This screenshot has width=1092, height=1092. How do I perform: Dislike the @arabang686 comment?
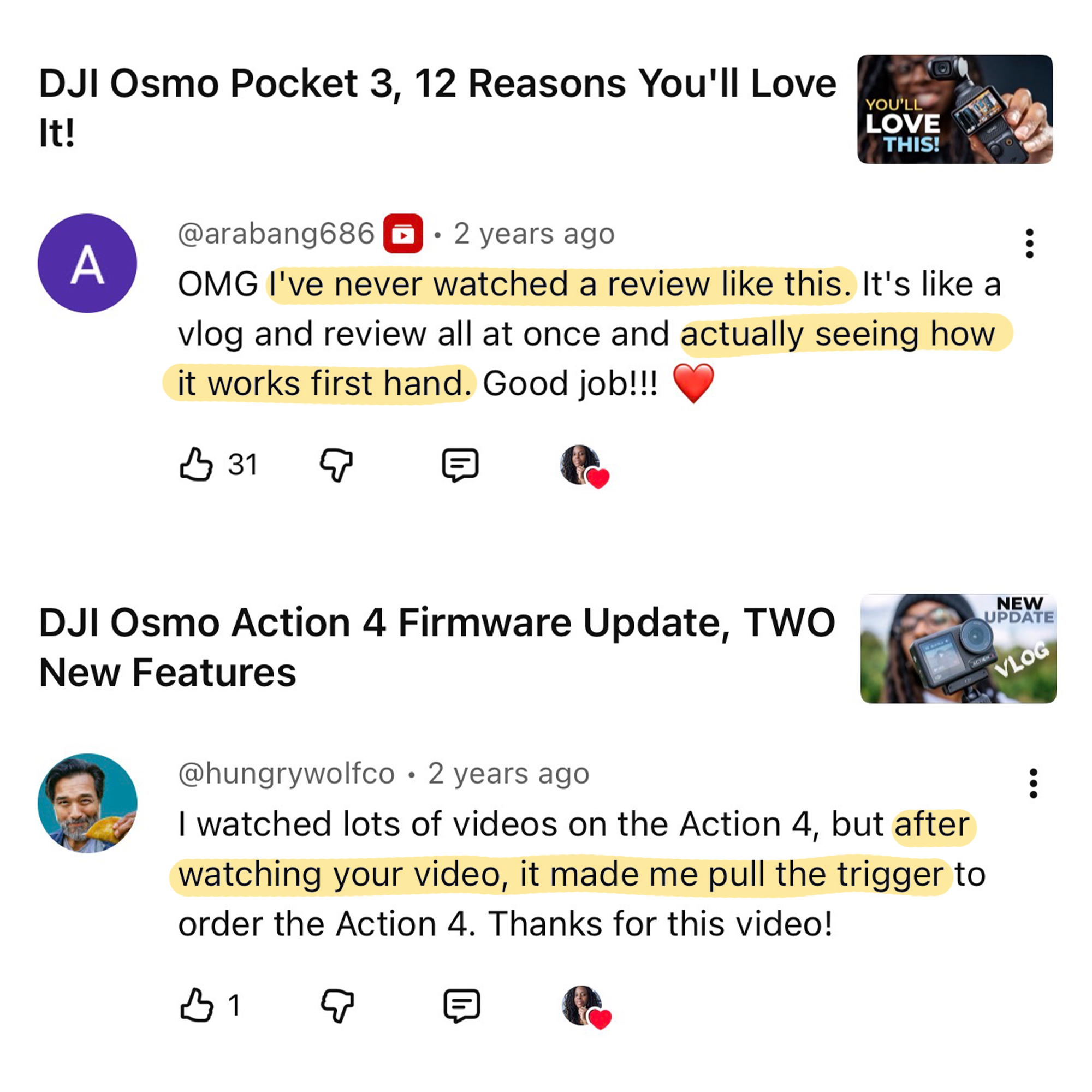coord(337,465)
